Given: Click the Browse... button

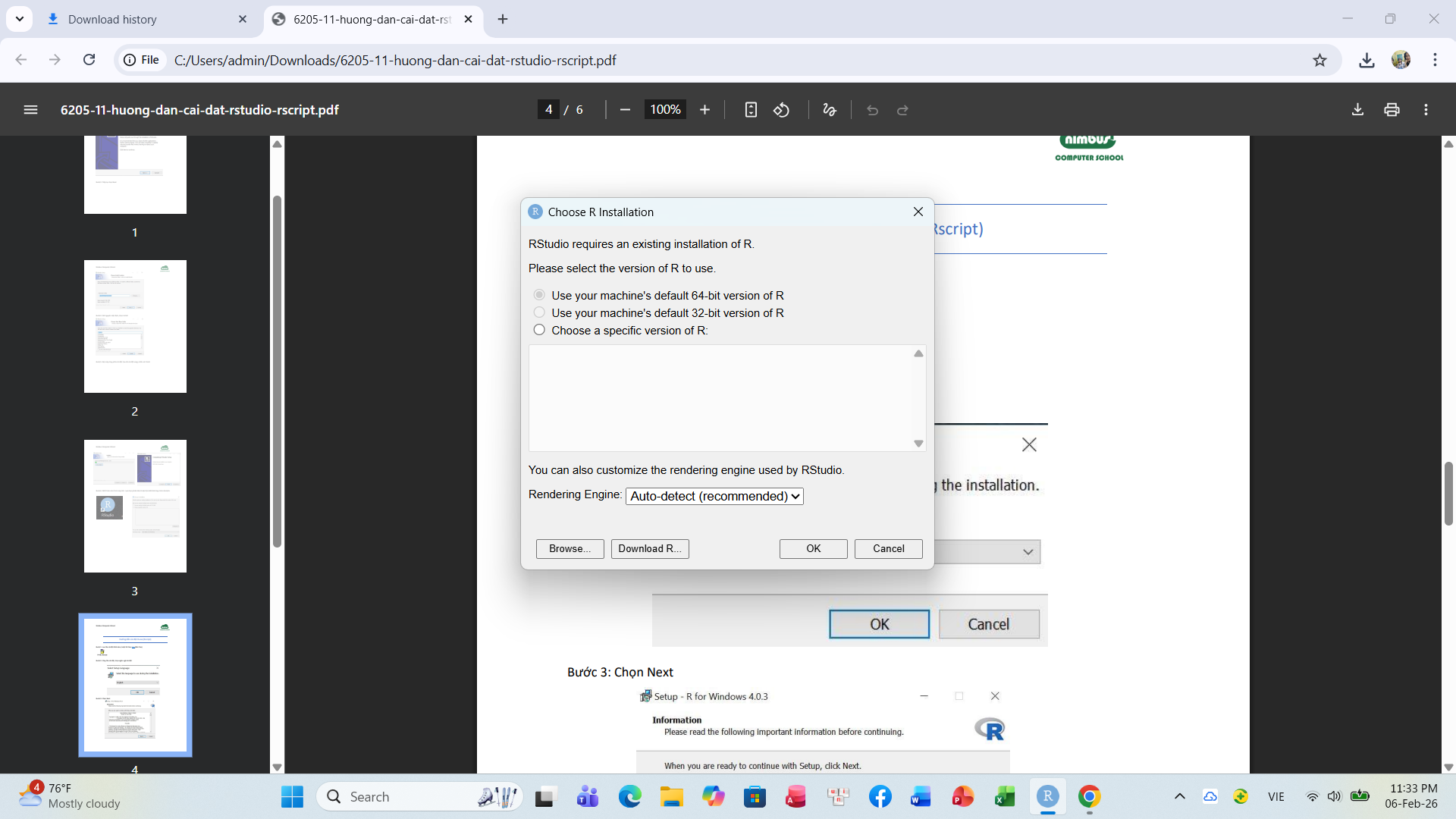Looking at the screenshot, I should click(570, 548).
